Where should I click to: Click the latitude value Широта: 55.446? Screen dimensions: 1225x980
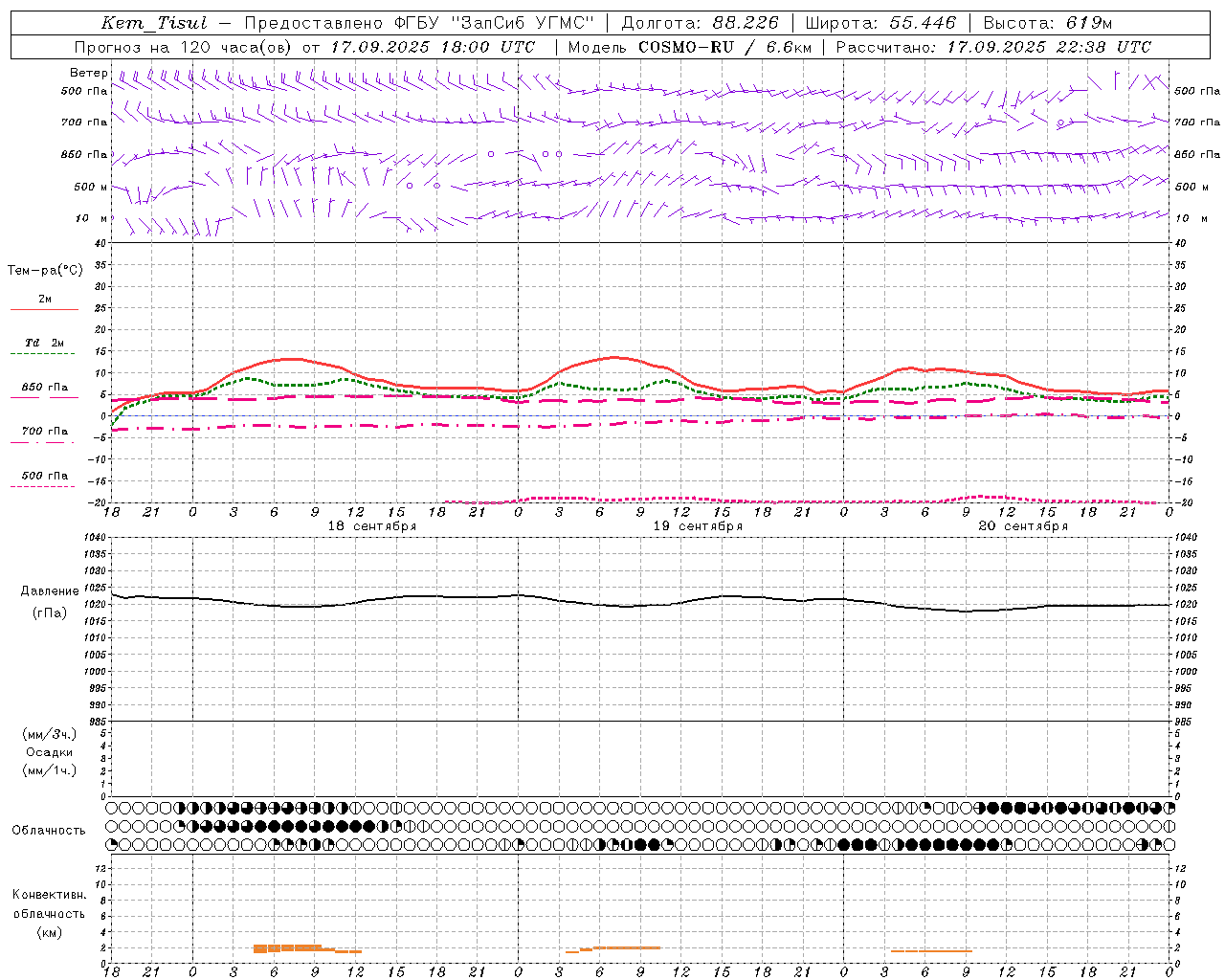880,23
